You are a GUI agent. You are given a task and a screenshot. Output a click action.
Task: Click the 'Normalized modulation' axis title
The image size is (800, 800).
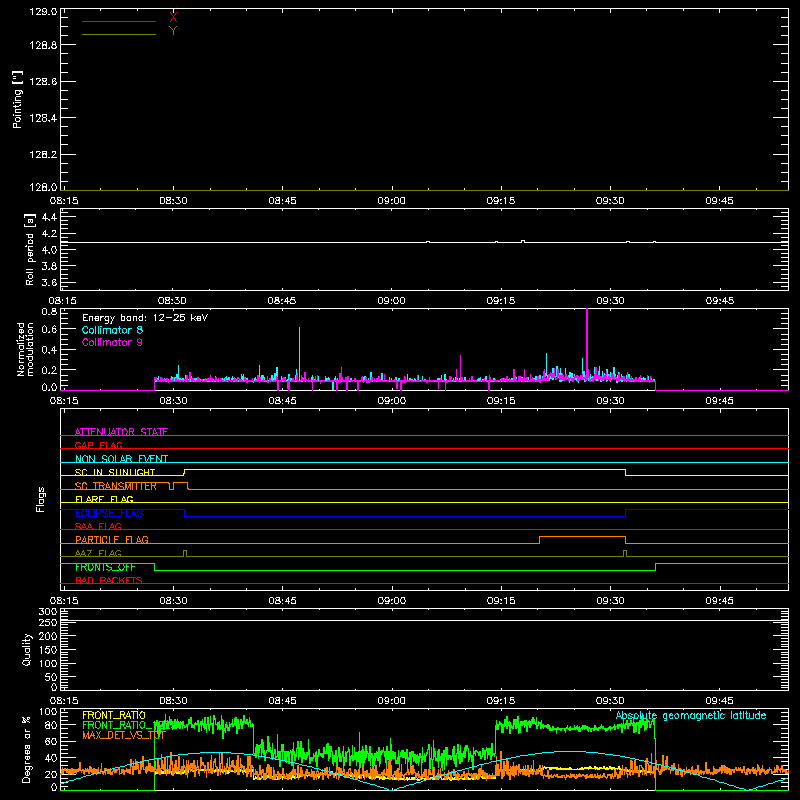click(25, 349)
